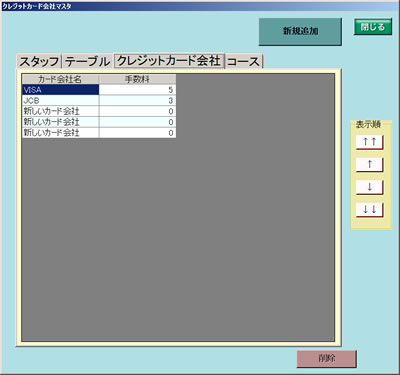
Task: Switch to the スタッフ tab
Action: (39, 61)
